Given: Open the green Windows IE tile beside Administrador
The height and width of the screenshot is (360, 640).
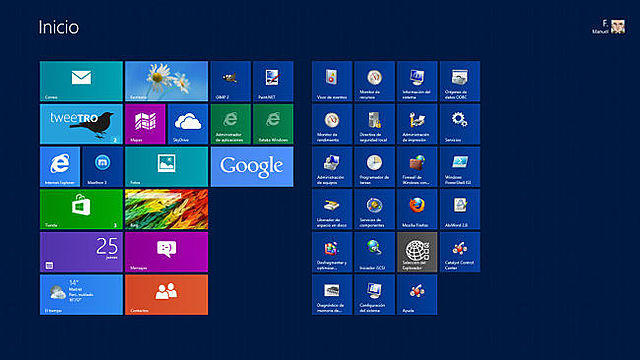Looking at the screenshot, I should (273, 124).
